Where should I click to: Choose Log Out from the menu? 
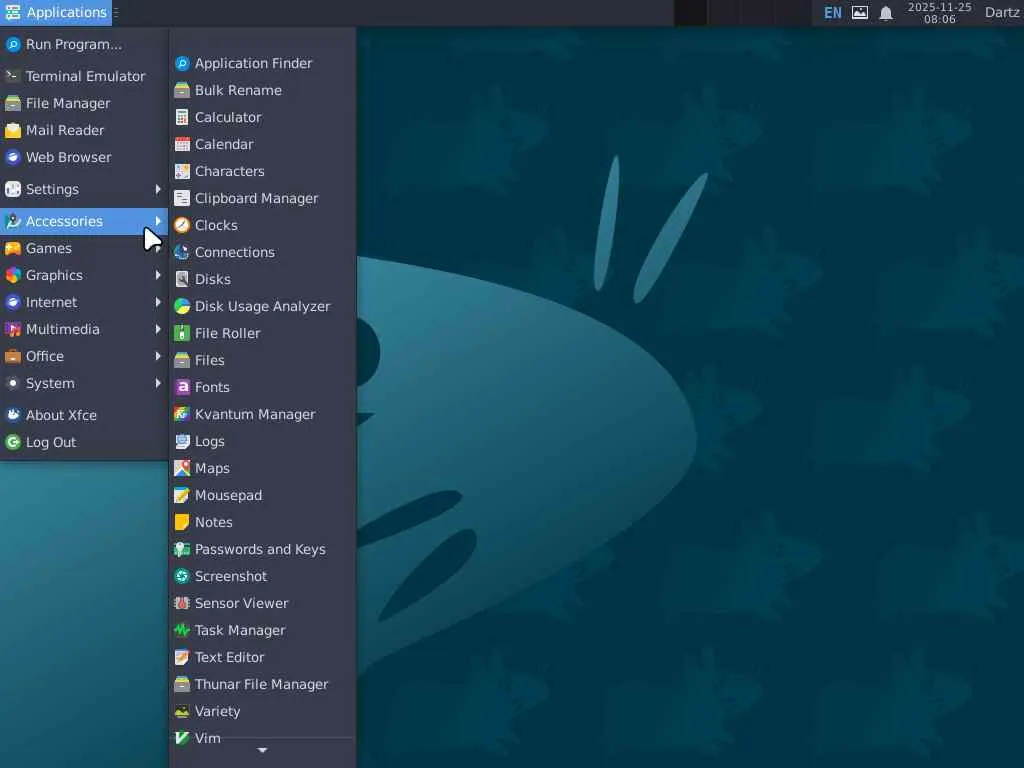tap(84, 442)
